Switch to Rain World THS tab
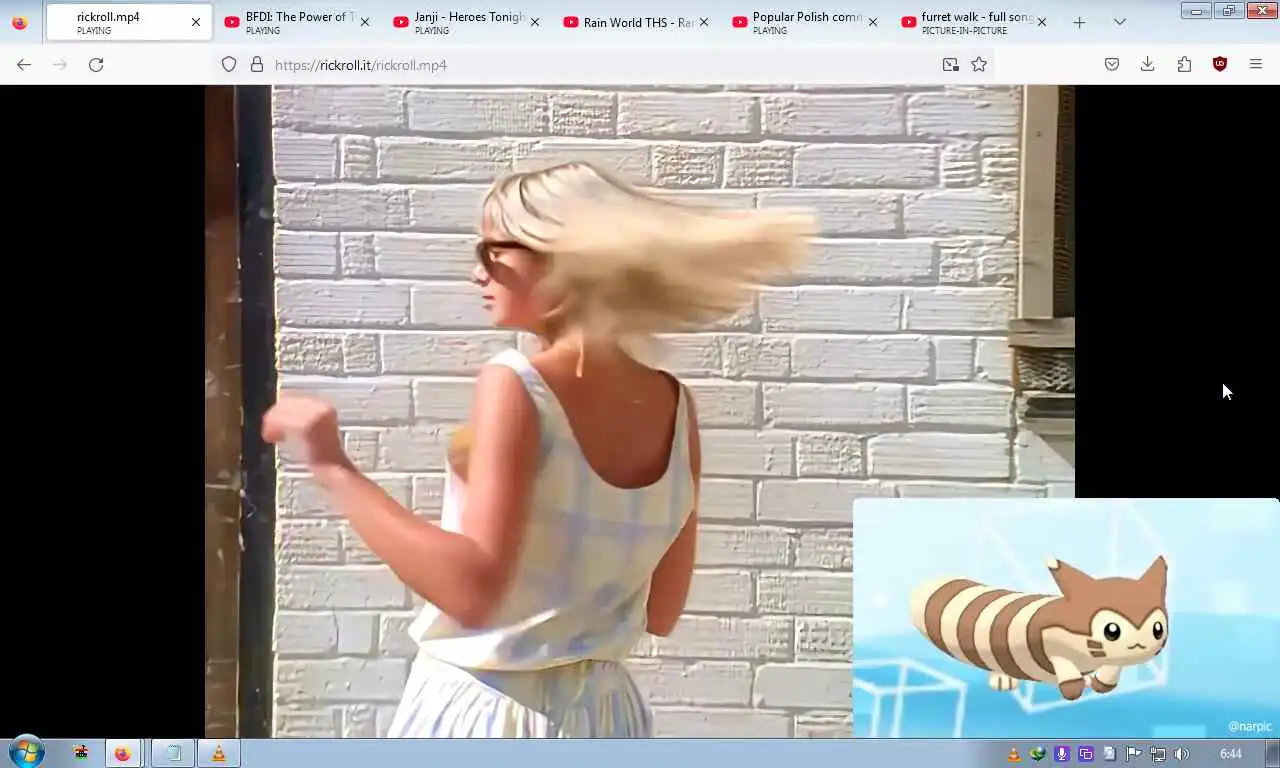This screenshot has width=1280, height=768. (636, 22)
